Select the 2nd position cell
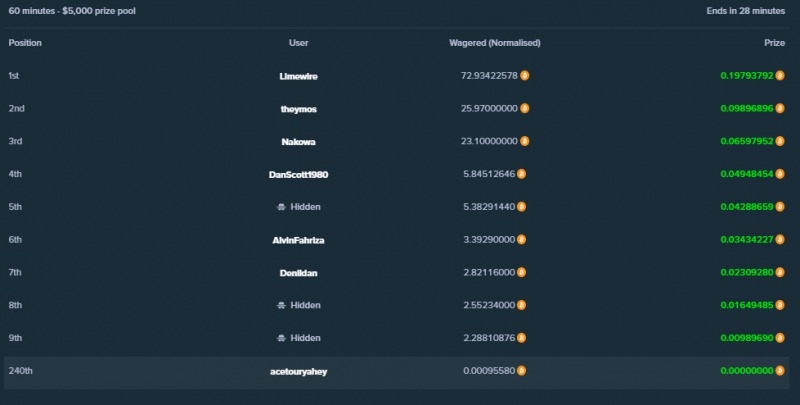The height and width of the screenshot is (405, 800). pos(16,108)
